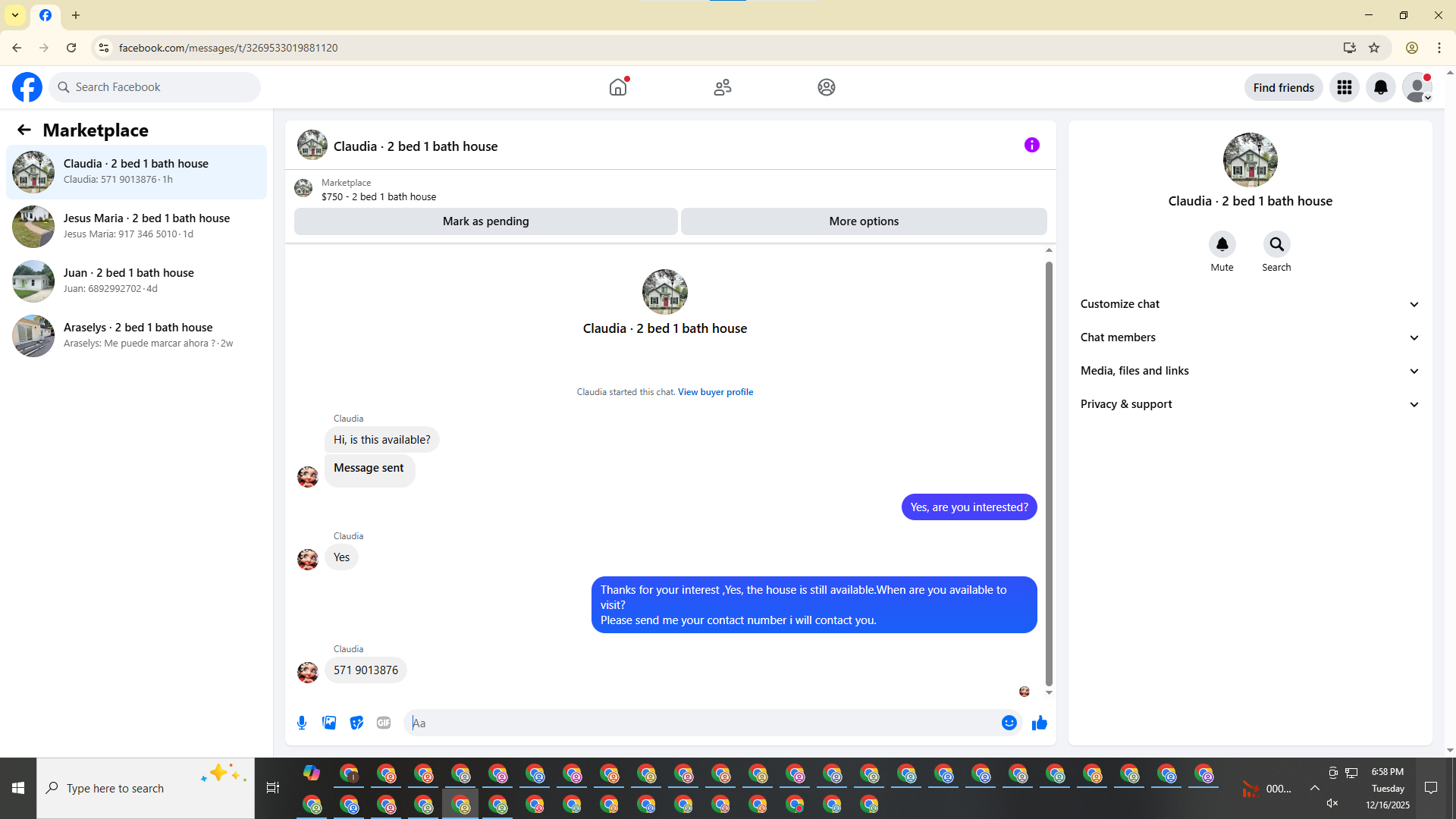Viewport: 1456px width, 819px height.
Task: Click the listing photo in the right panel
Action: (1250, 160)
